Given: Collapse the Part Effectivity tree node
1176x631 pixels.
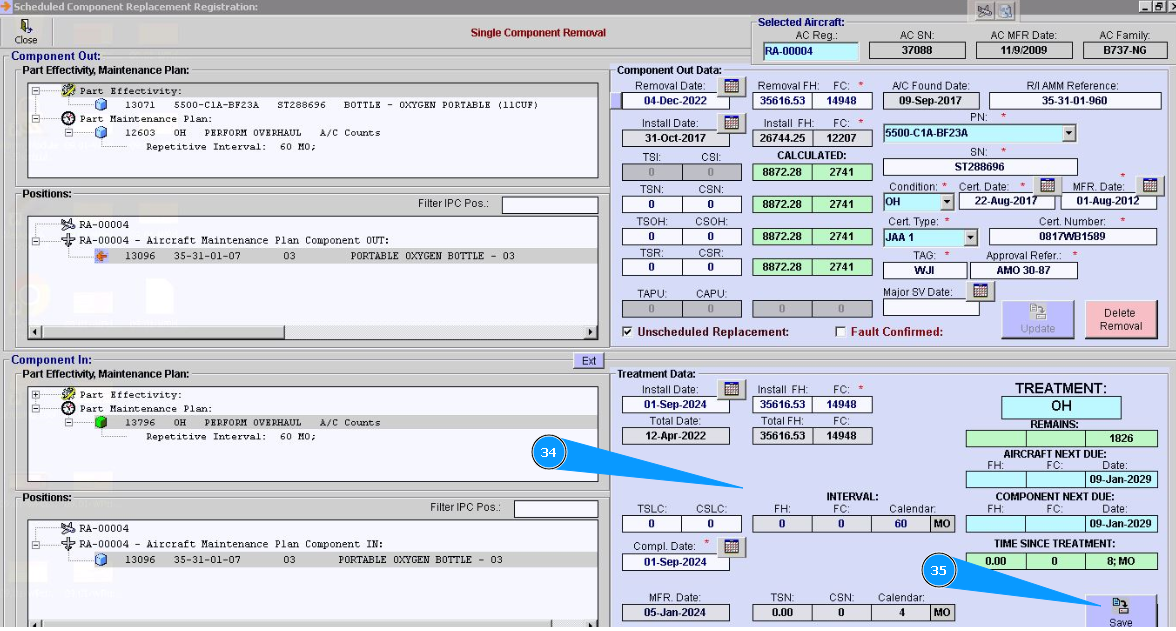Looking at the screenshot, I should (x=37, y=90).
